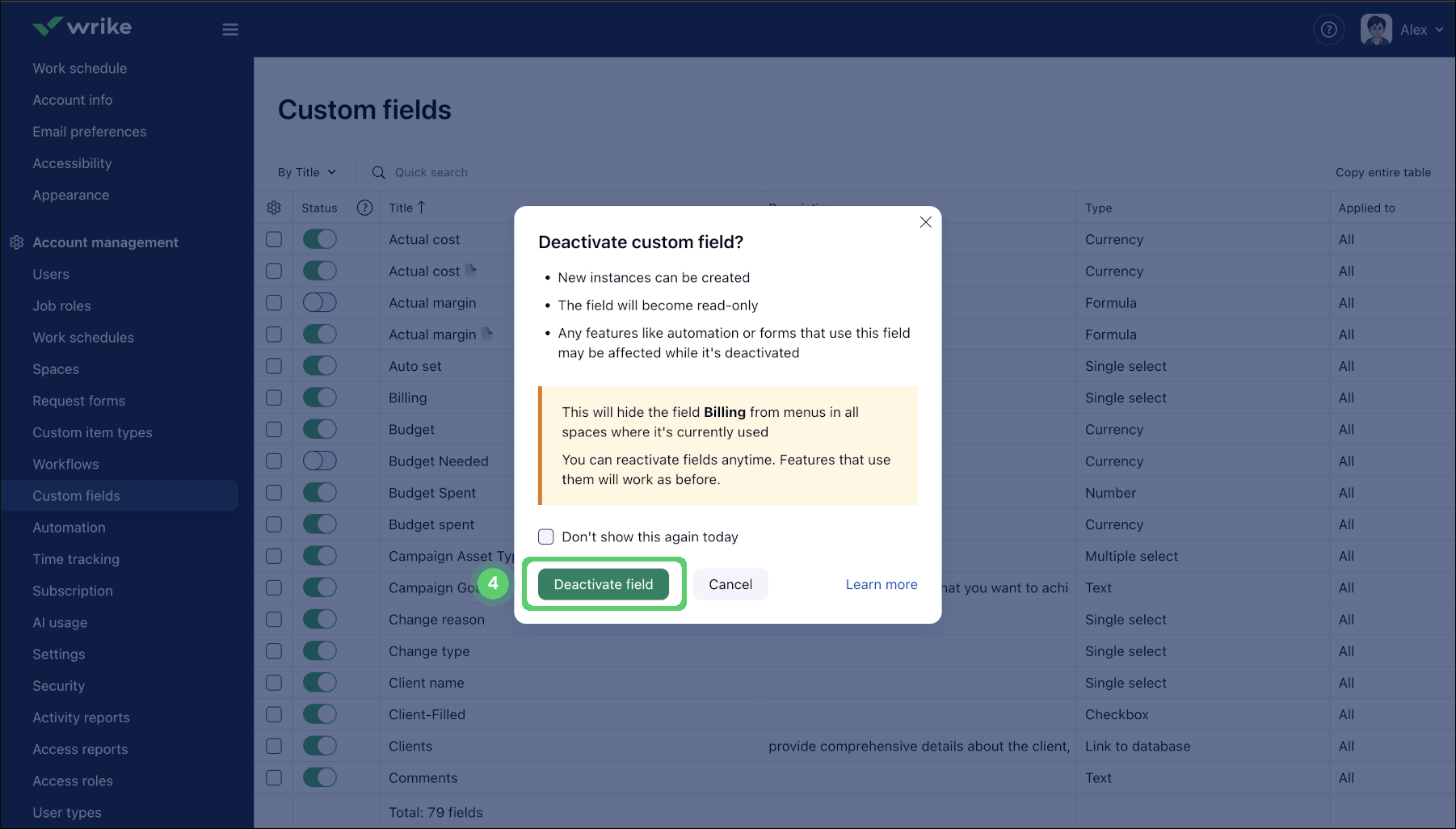Viewport: 1456px width, 829px height.
Task: Click the Checkbox type cell
Action: click(x=1117, y=714)
